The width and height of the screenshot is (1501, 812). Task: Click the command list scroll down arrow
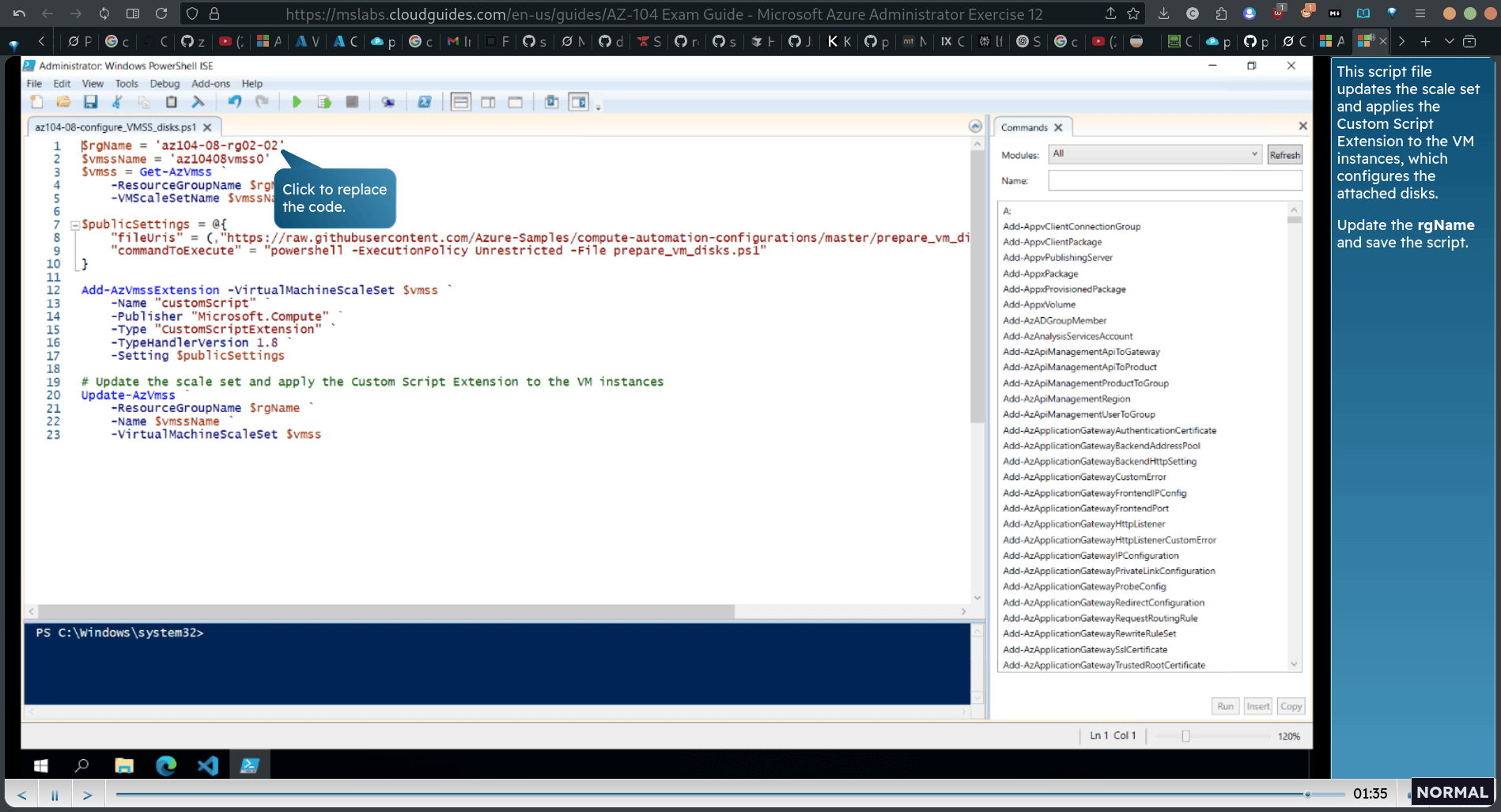tap(1295, 665)
